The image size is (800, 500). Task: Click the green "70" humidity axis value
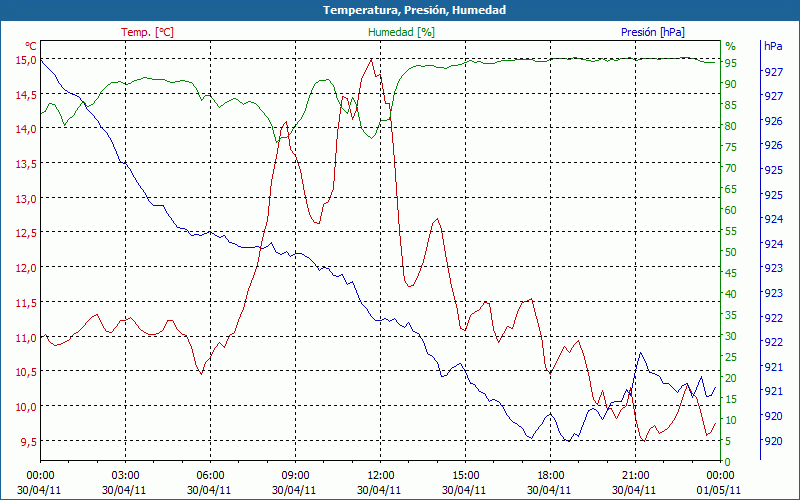(x=731, y=168)
